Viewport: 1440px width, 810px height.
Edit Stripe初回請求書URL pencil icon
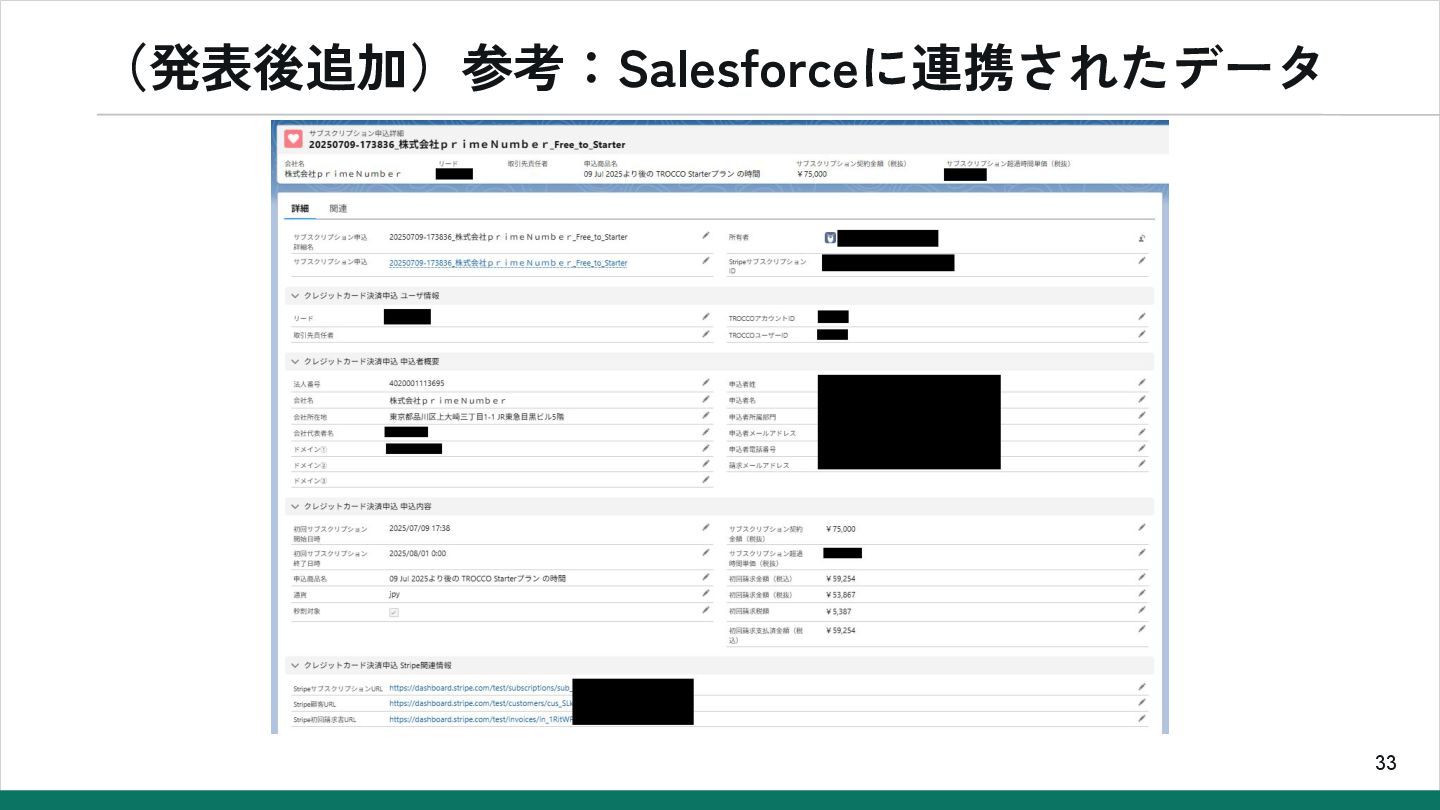(1141, 719)
